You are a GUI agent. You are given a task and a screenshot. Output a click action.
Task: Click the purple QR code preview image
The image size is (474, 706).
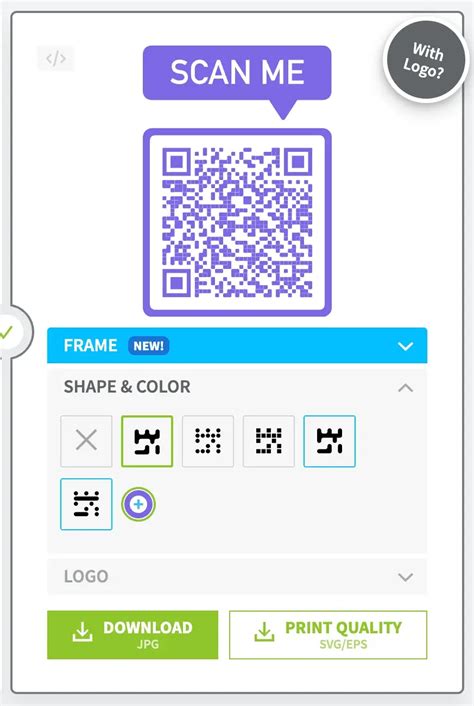click(237, 222)
